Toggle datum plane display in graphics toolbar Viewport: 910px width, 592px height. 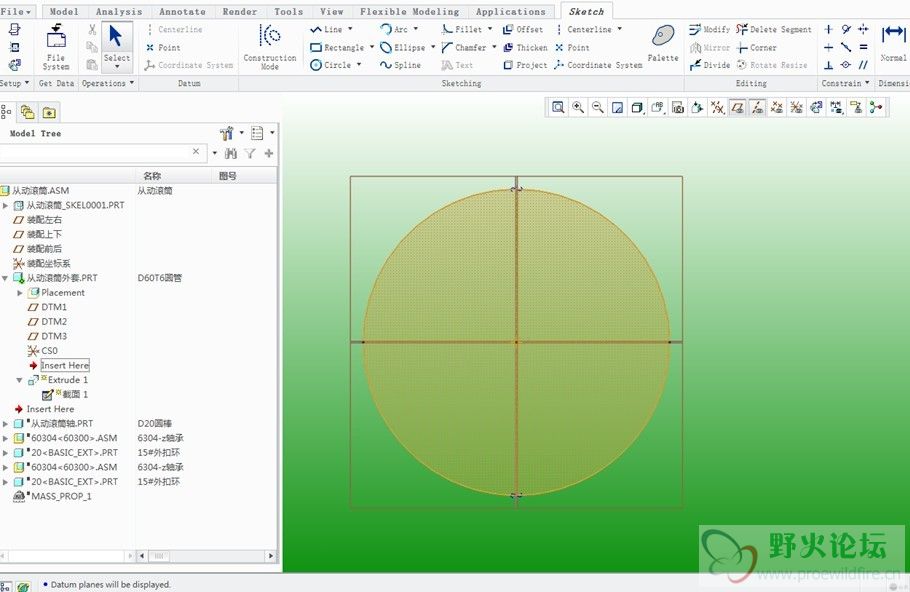(737, 107)
